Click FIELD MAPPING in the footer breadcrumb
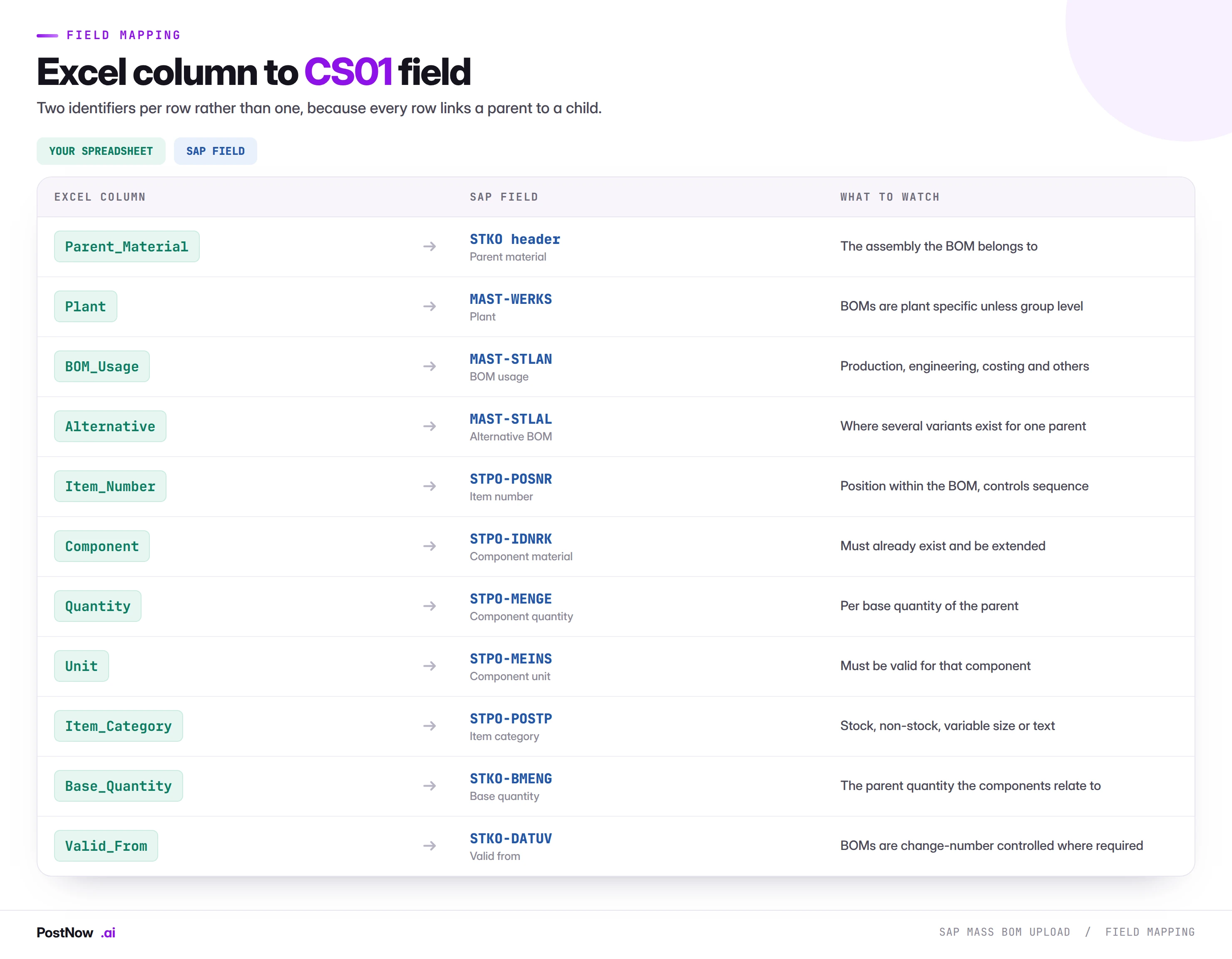 point(1150,932)
